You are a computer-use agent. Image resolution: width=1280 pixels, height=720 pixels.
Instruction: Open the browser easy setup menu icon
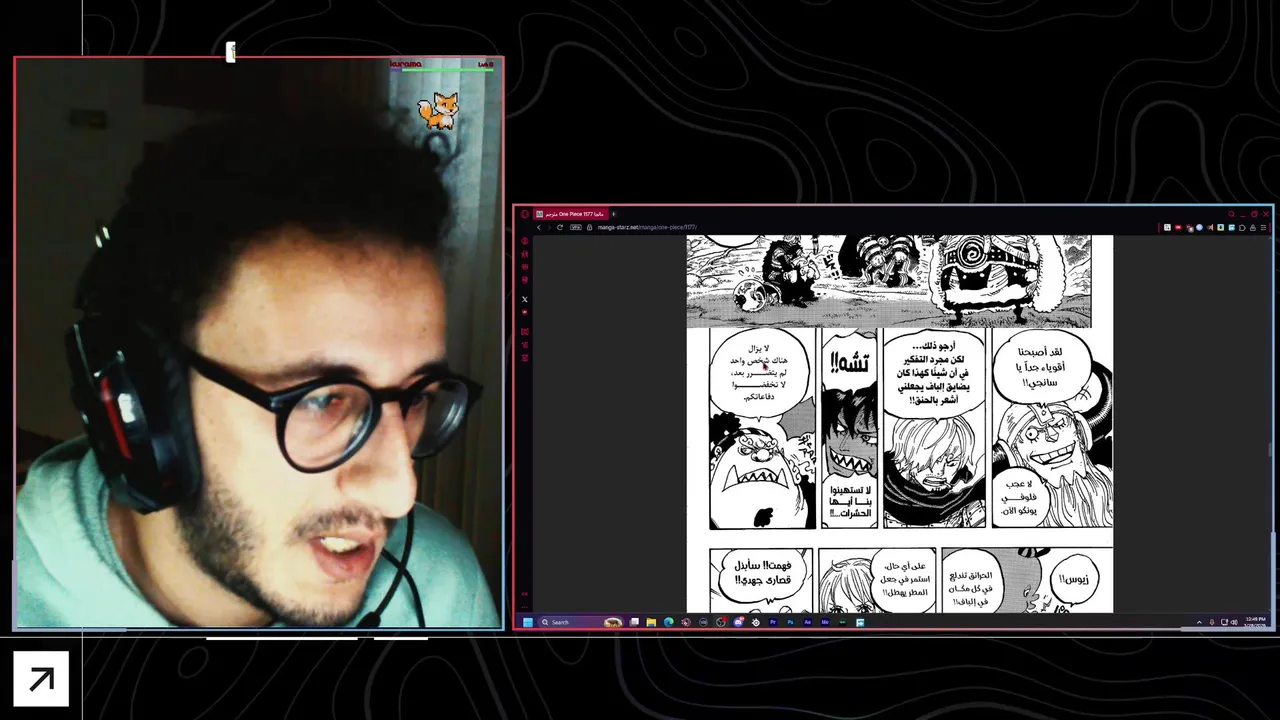[1263, 227]
